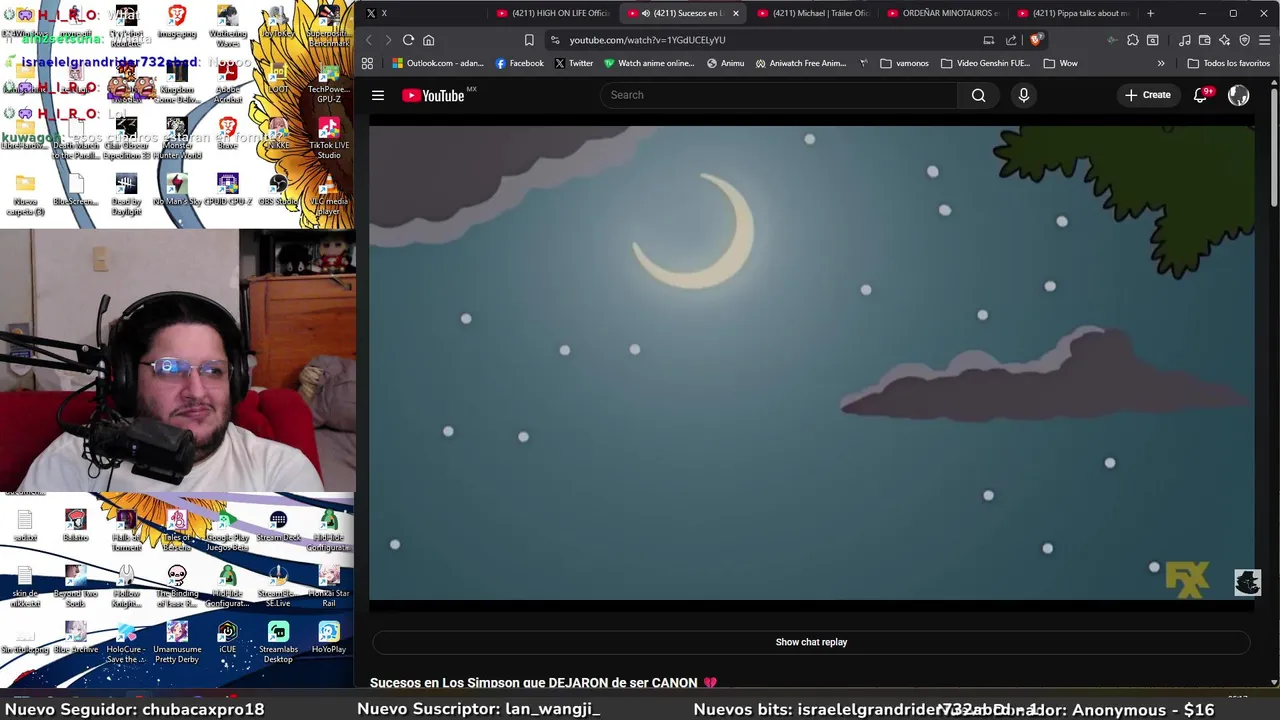
Task: Show chat replay under the video
Action: tap(811, 642)
